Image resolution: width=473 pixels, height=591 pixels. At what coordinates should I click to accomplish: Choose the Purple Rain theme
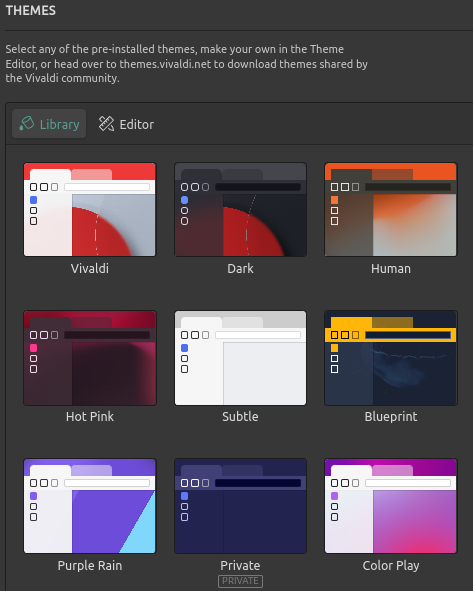[90, 506]
